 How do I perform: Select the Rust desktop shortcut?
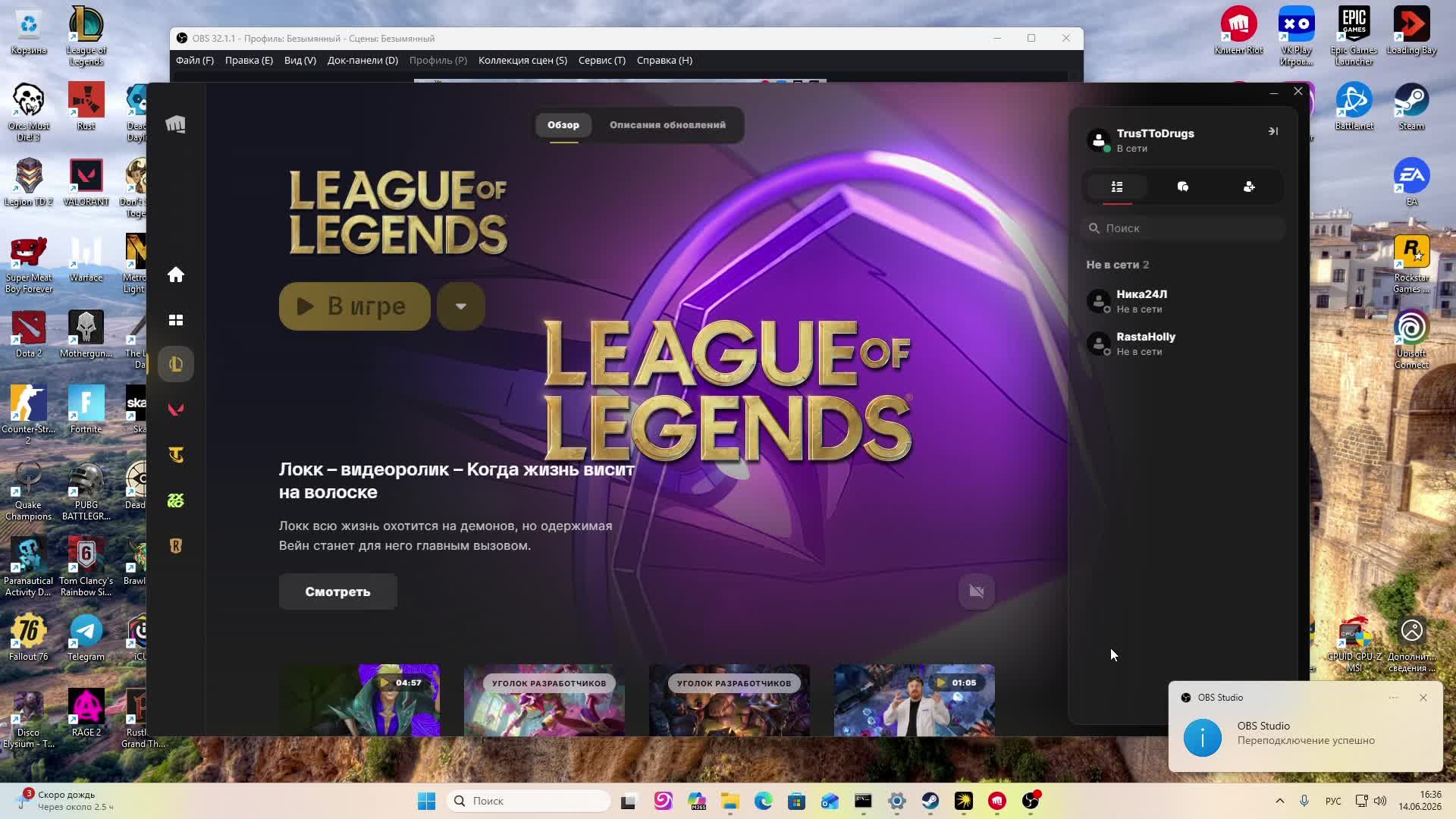pos(86,107)
